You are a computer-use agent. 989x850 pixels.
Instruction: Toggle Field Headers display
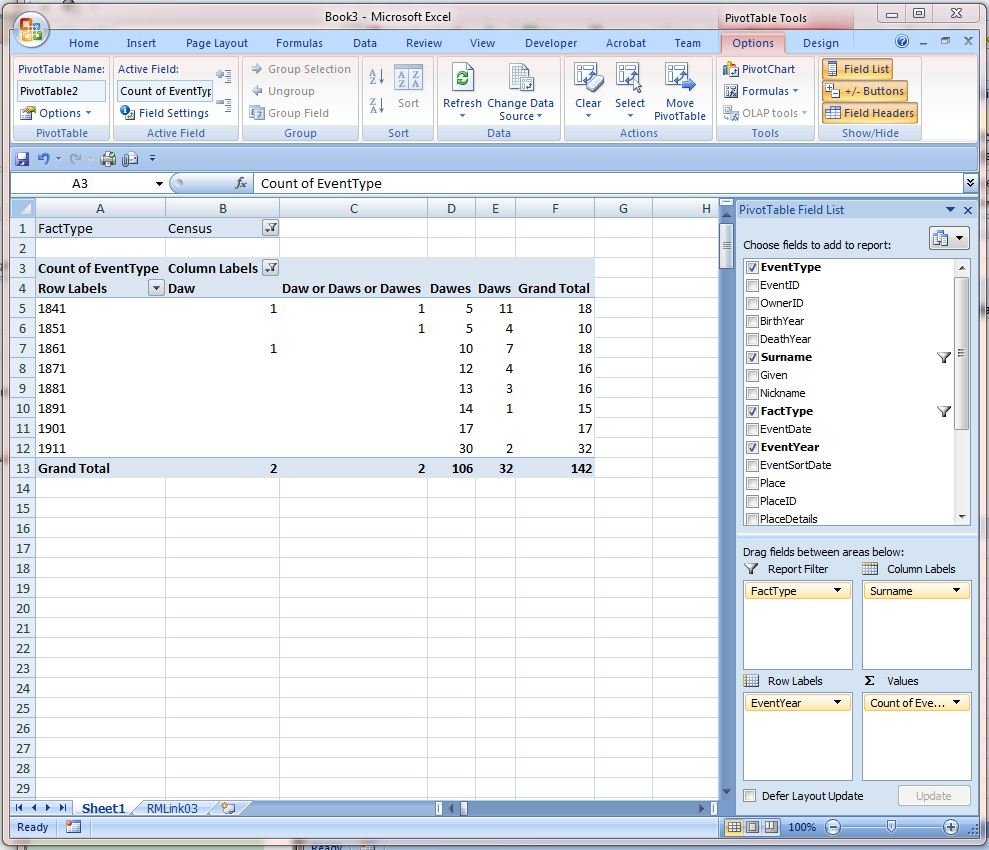point(870,113)
